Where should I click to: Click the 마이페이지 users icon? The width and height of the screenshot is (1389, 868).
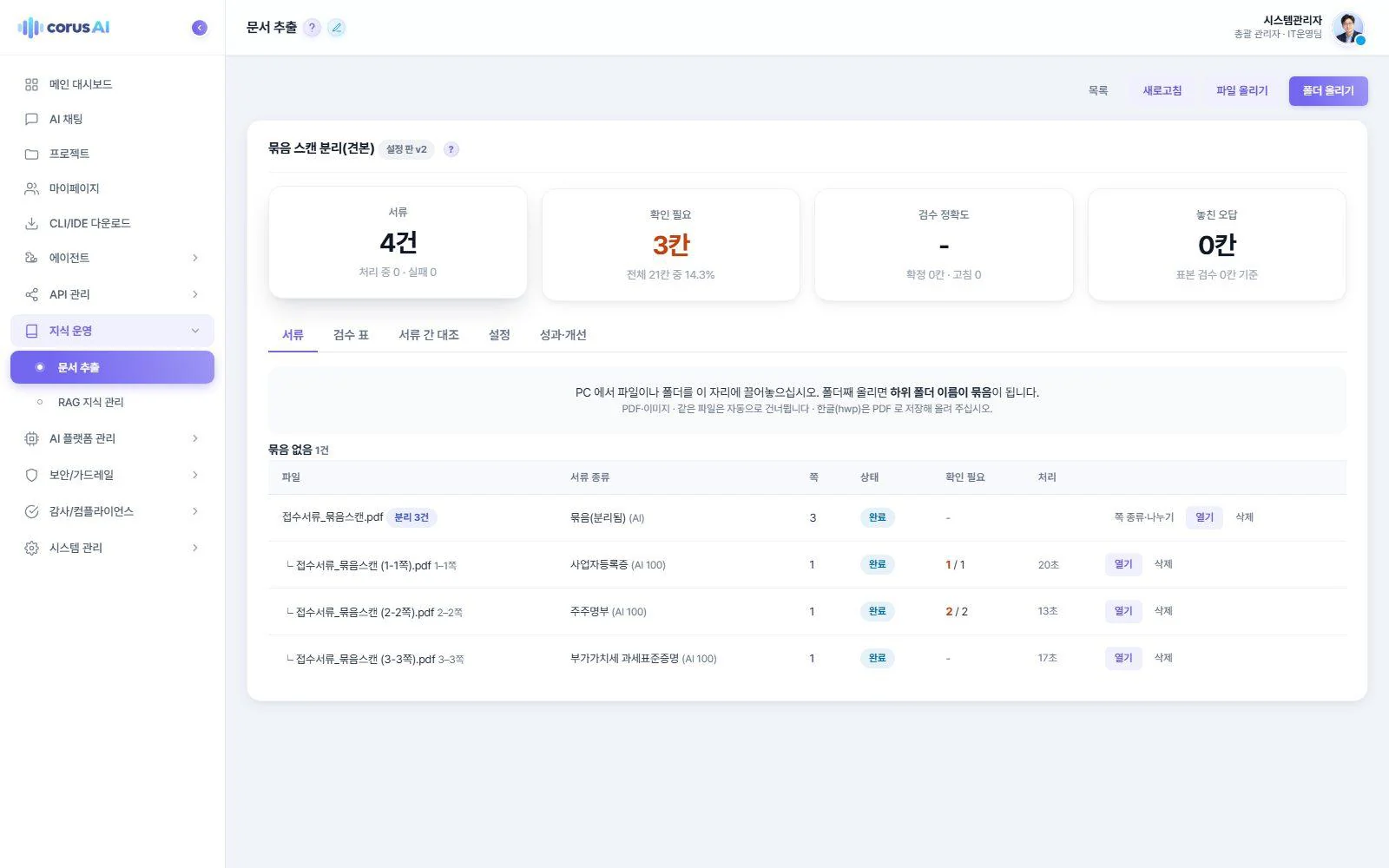coord(32,188)
